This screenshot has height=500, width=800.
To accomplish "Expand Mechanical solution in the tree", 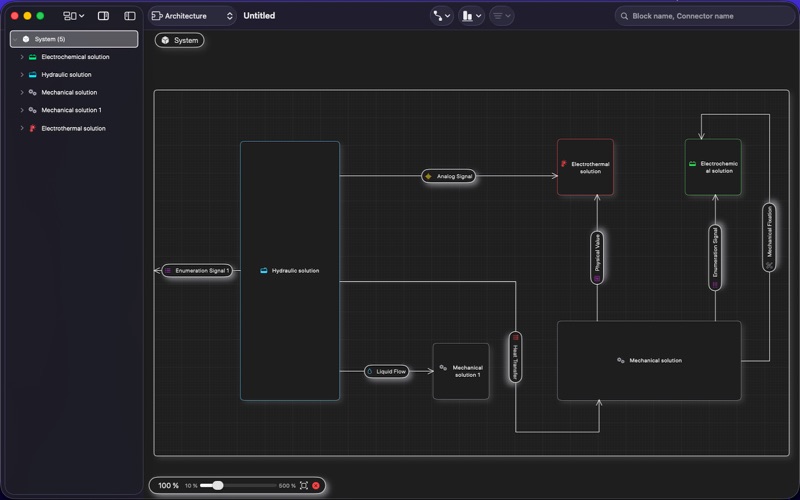I will [22, 92].
